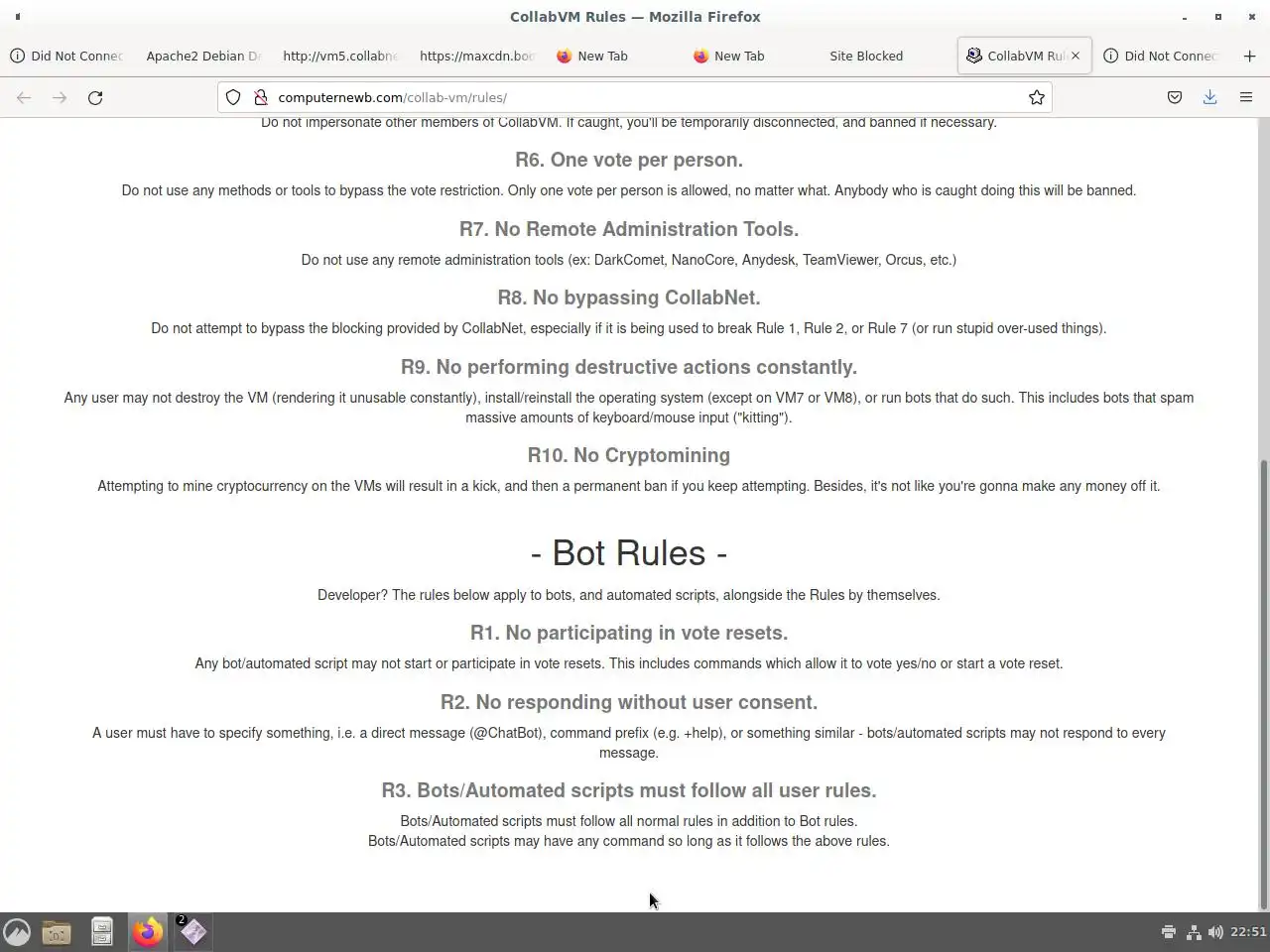
Task: Open the volume tray icon
Action: pyautogui.click(x=1215, y=932)
